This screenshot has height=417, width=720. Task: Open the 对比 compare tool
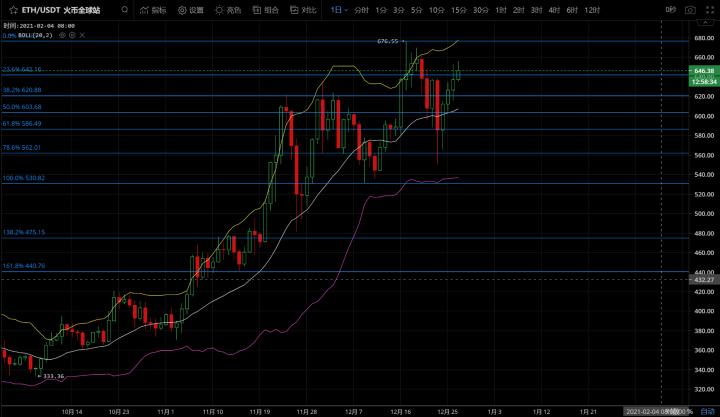click(x=303, y=10)
